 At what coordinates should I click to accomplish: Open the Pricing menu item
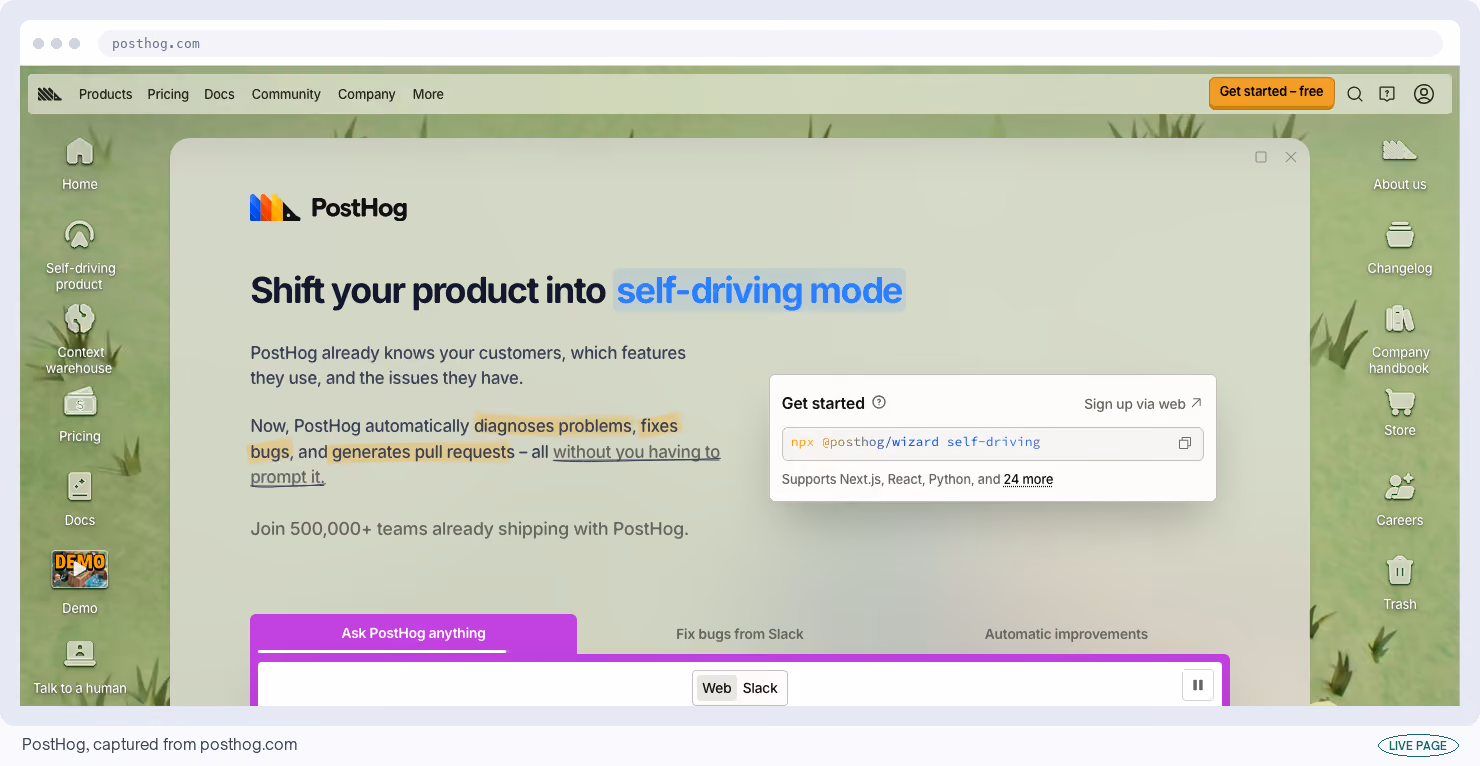point(168,94)
